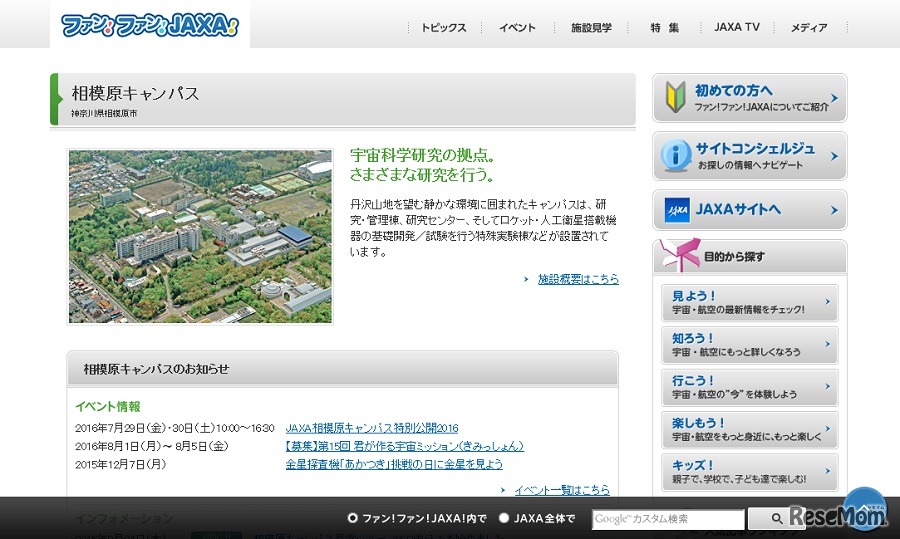Click the イベント情報 green heading

click(108, 406)
